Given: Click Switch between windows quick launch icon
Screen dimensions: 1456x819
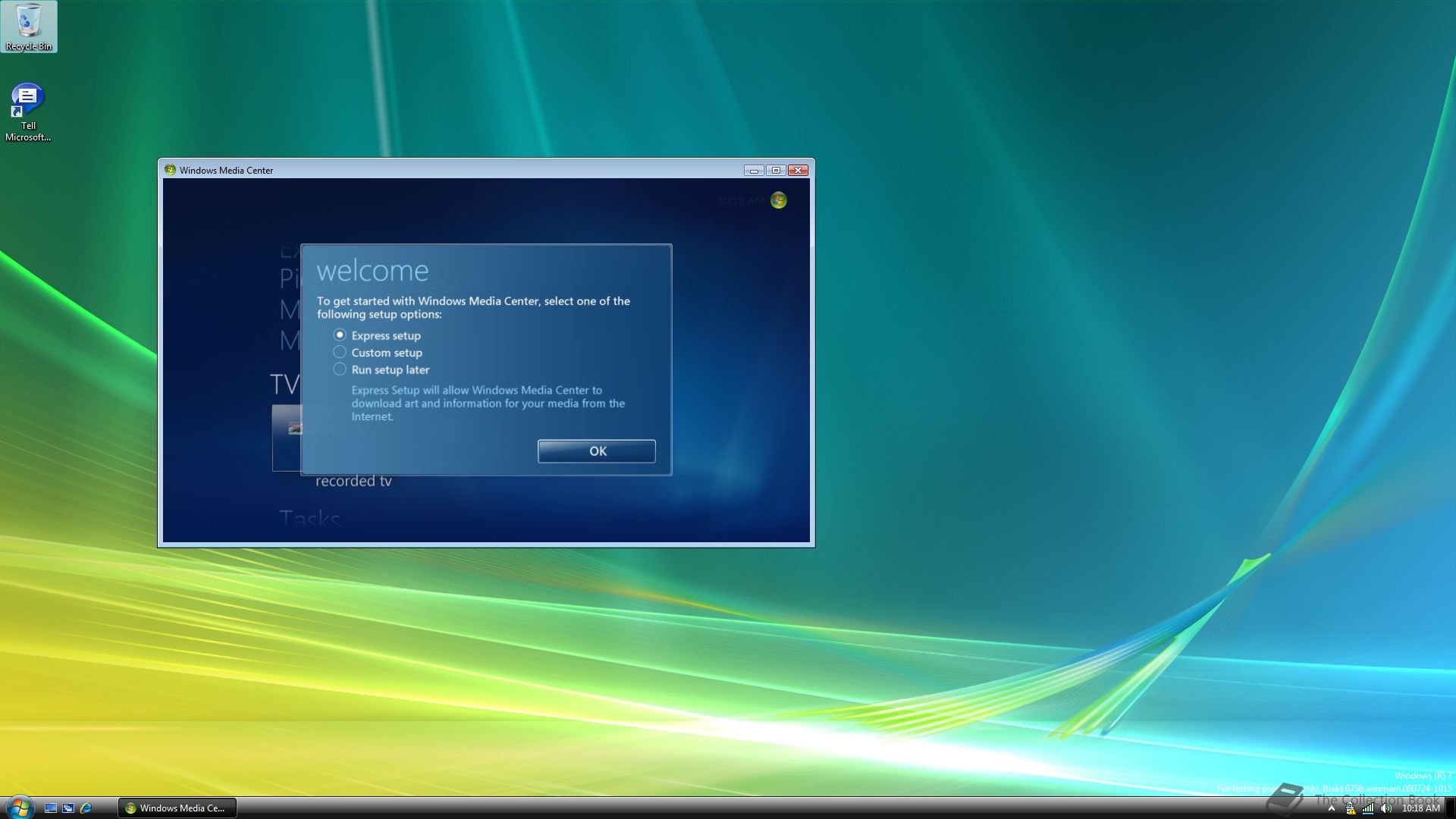Looking at the screenshot, I should (68, 808).
